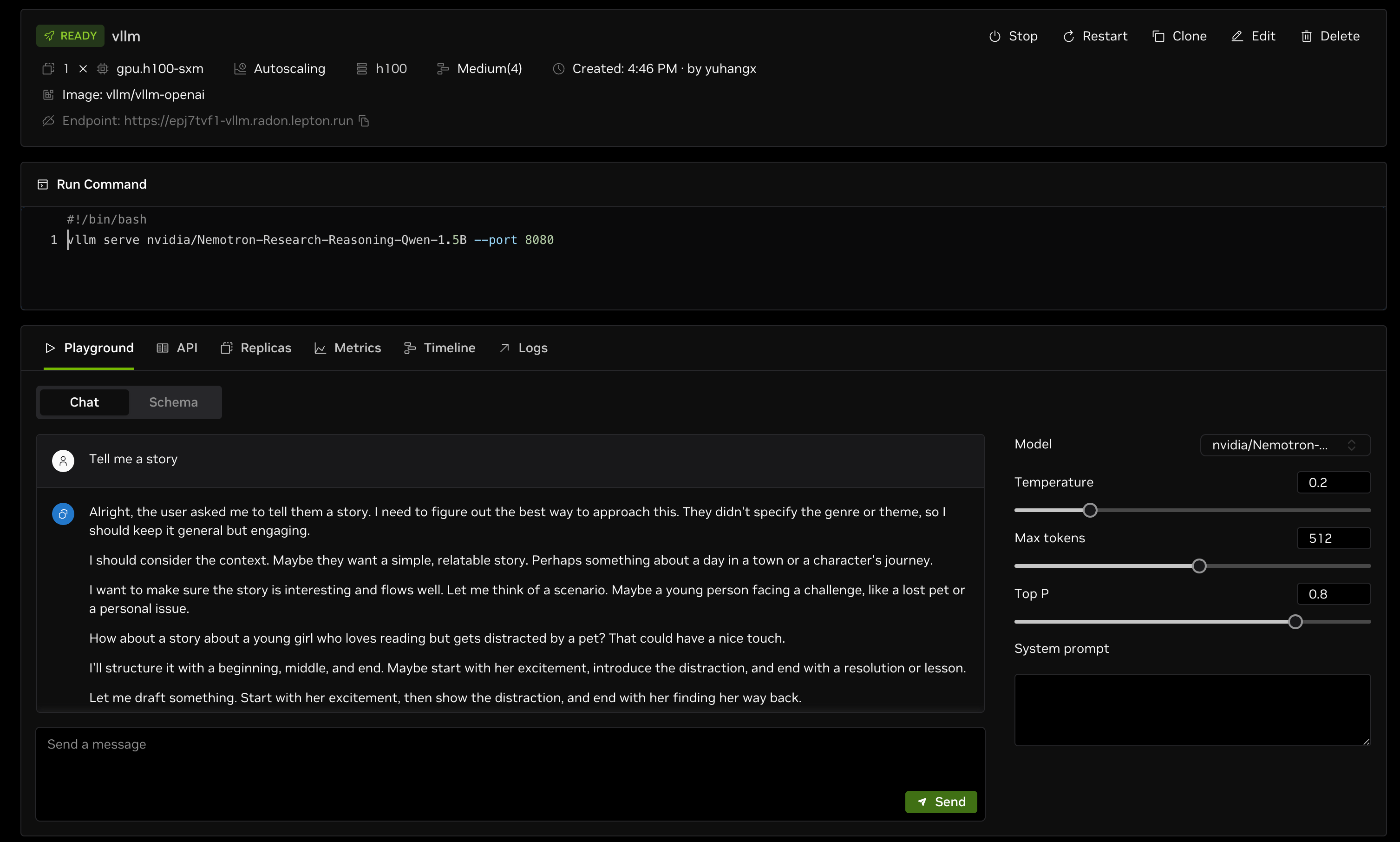Open the API tab
1400x842 pixels.
point(177,348)
